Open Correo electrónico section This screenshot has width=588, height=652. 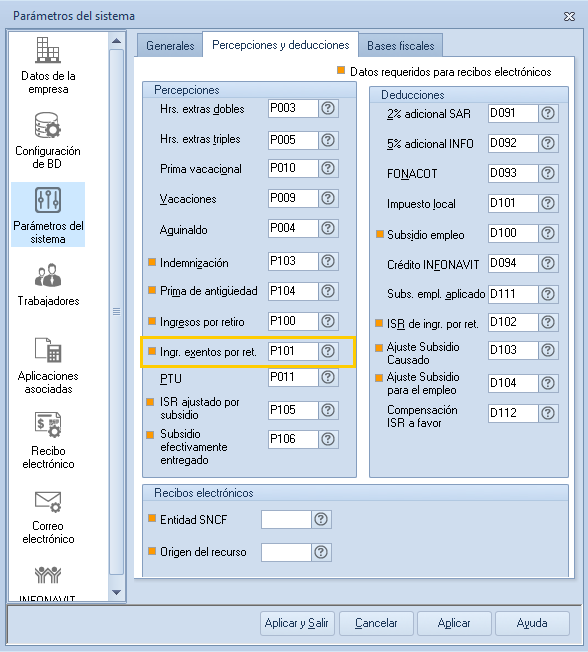(48, 516)
